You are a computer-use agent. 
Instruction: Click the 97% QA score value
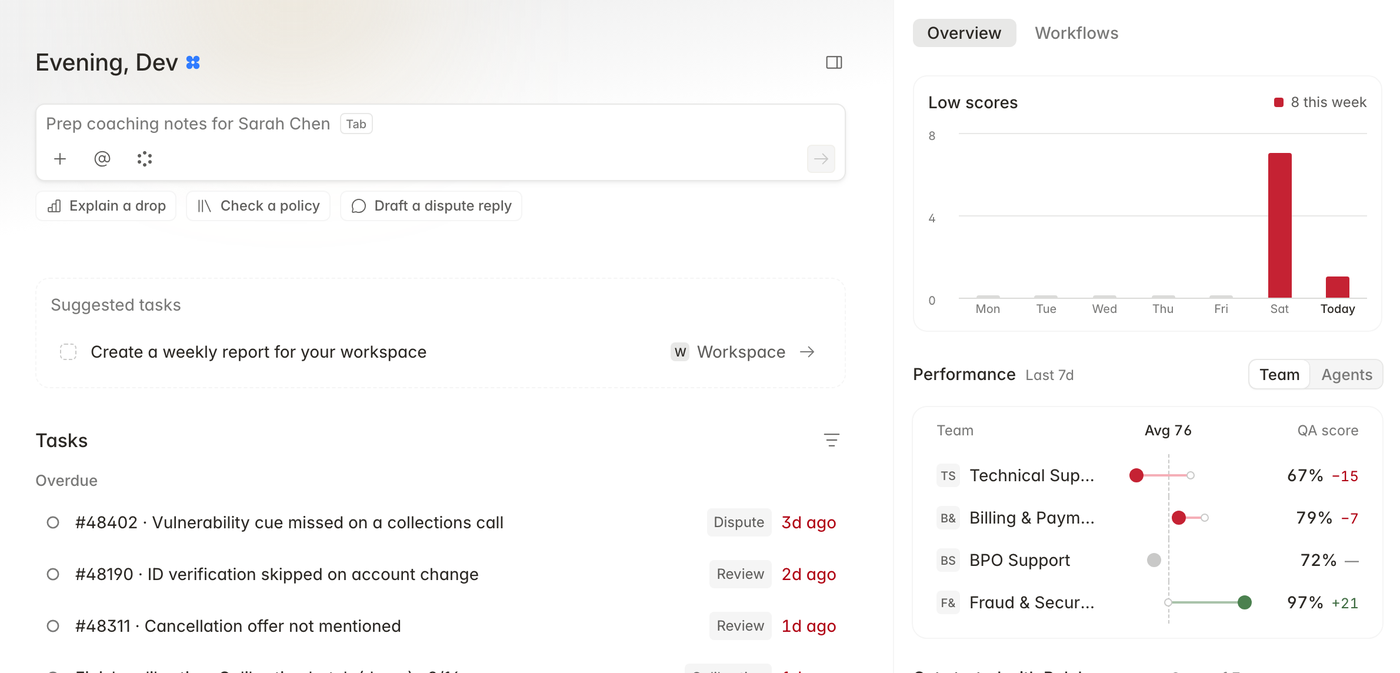[x=1305, y=602]
